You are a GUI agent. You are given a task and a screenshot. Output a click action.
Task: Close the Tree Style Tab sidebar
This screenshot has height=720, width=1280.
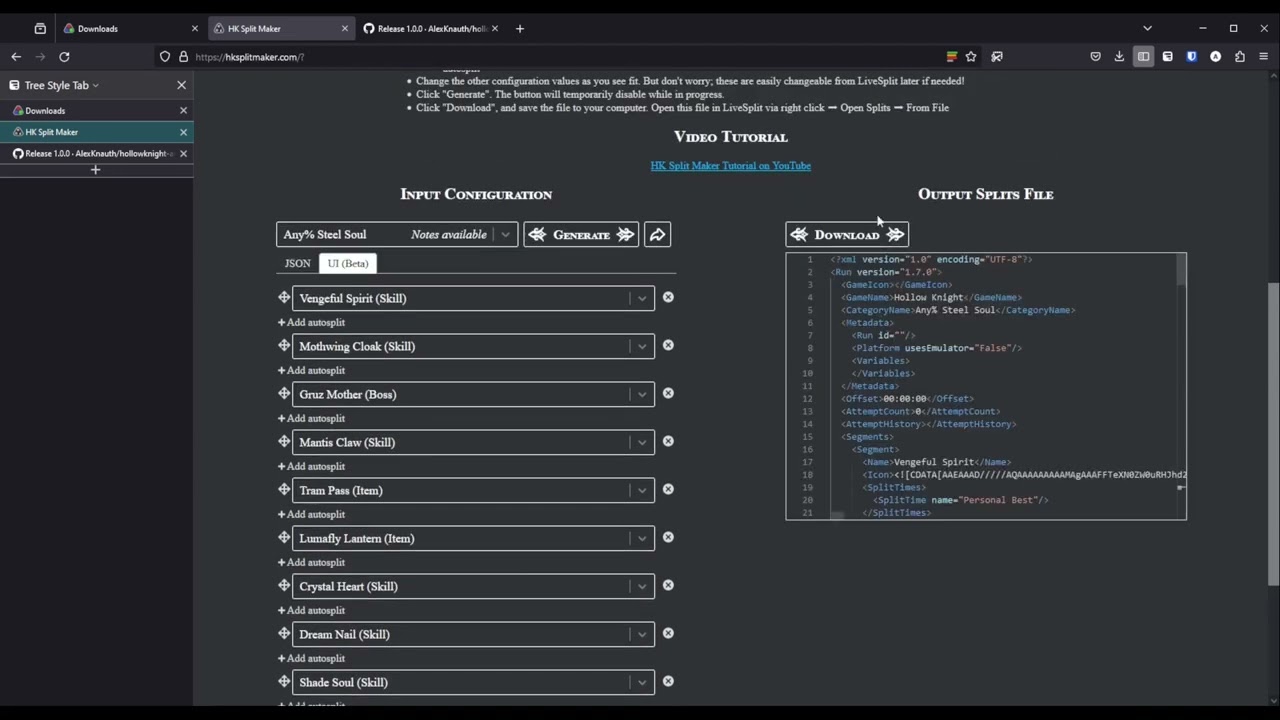tap(181, 85)
